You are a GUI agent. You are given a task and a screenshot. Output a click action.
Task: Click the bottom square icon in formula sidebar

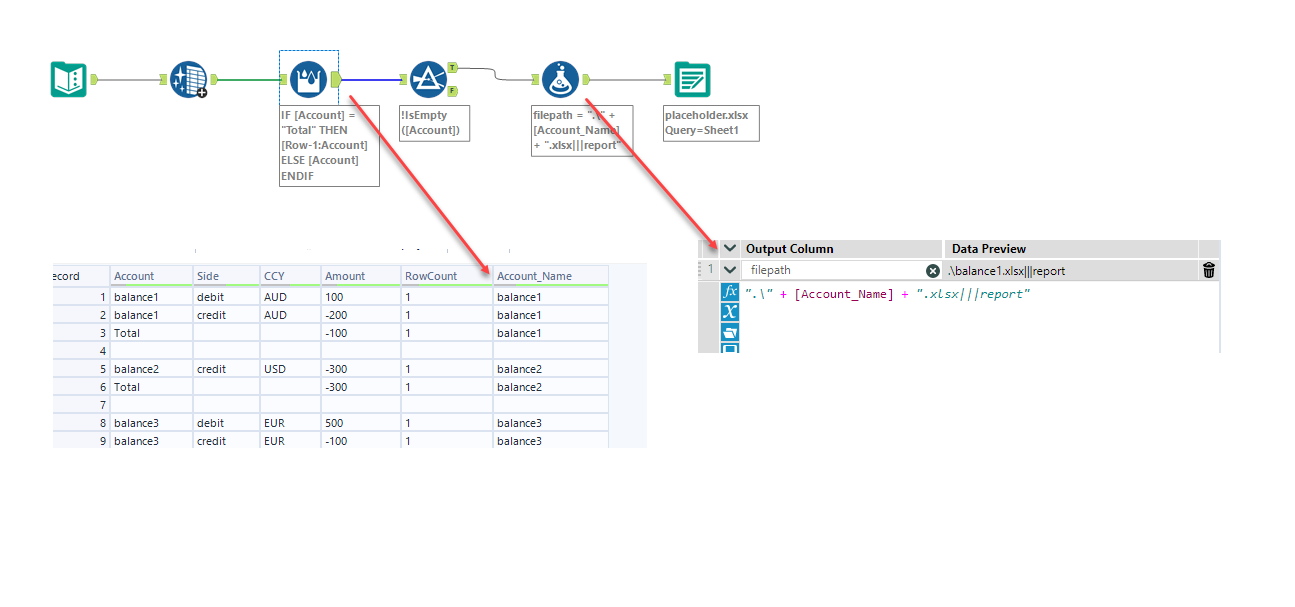[x=729, y=347]
